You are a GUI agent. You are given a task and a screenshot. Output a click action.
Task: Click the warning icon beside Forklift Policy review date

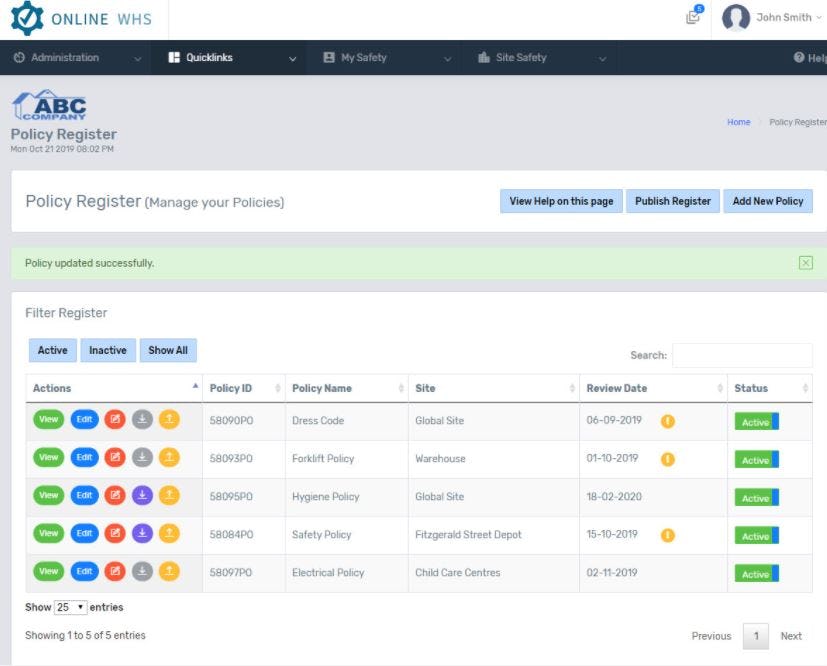[x=665, y=457]
